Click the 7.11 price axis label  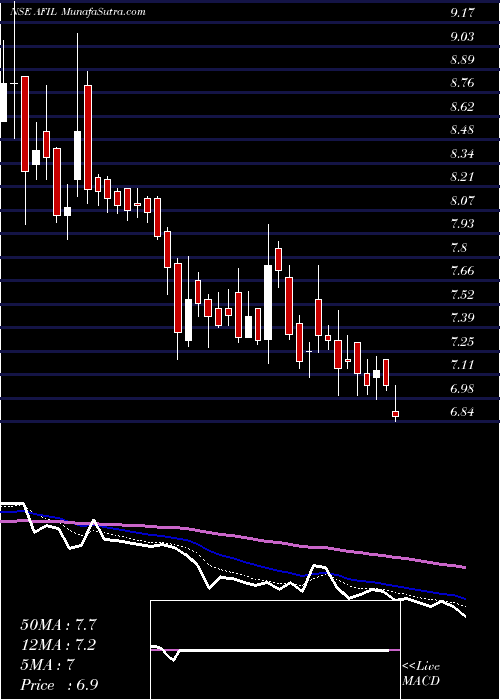(462, 366)
